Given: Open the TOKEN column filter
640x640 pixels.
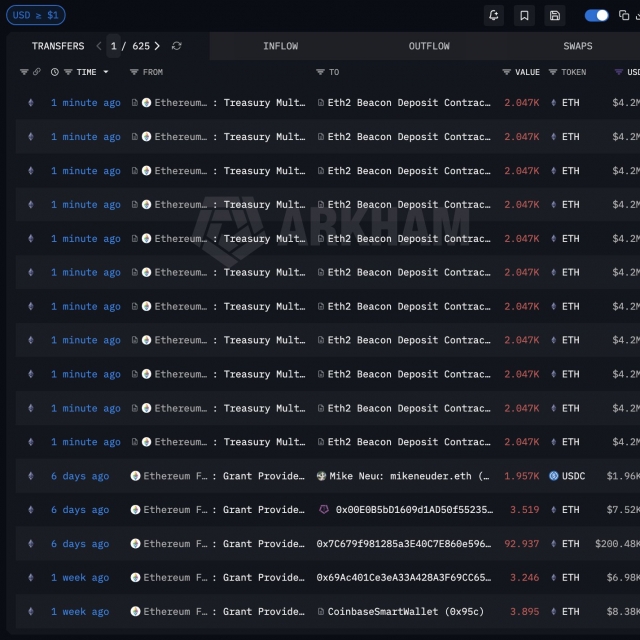Looking at the screenshot, I should click(553, 72).
